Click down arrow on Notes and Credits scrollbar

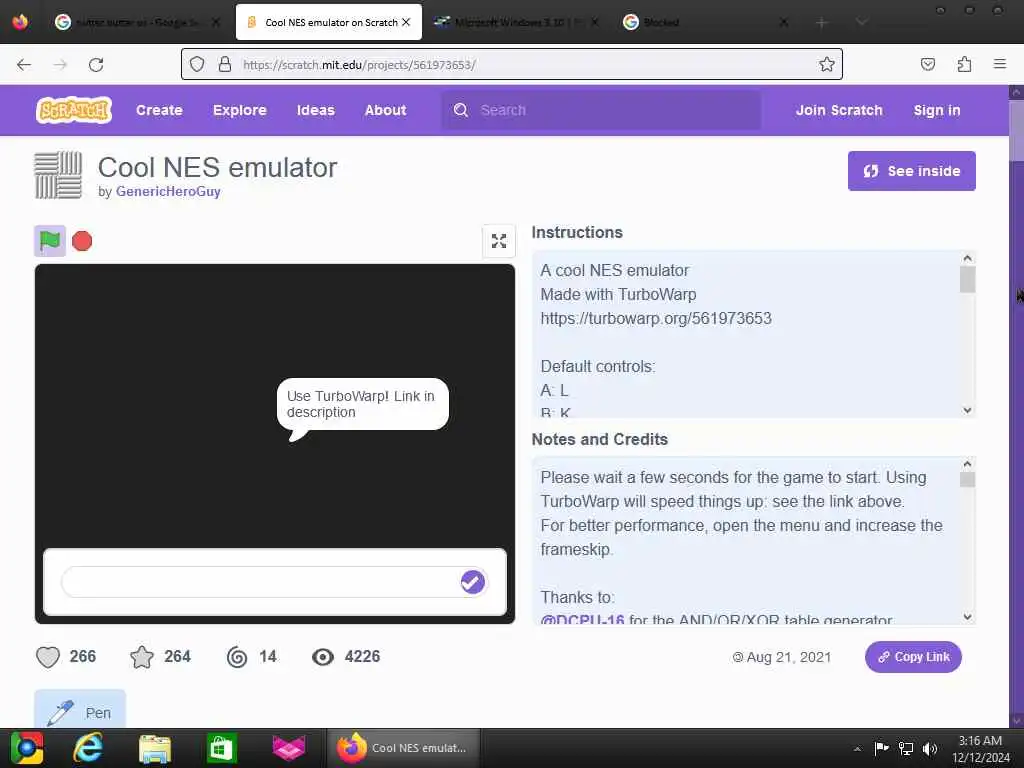[967, 616]
